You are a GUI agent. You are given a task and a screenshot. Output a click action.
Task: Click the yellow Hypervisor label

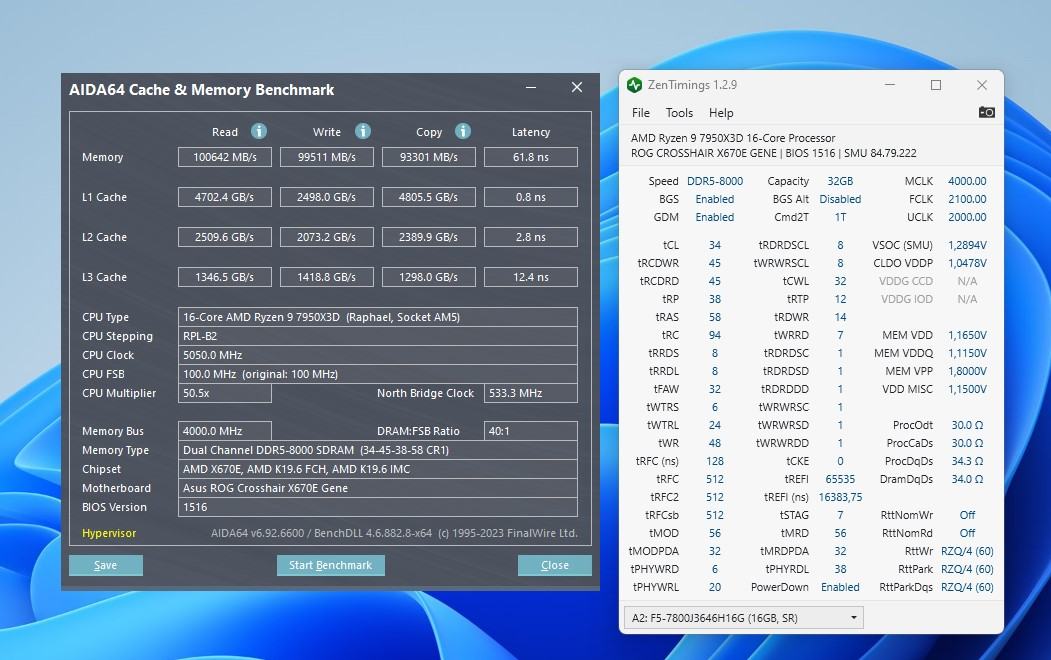pos(109,533)
